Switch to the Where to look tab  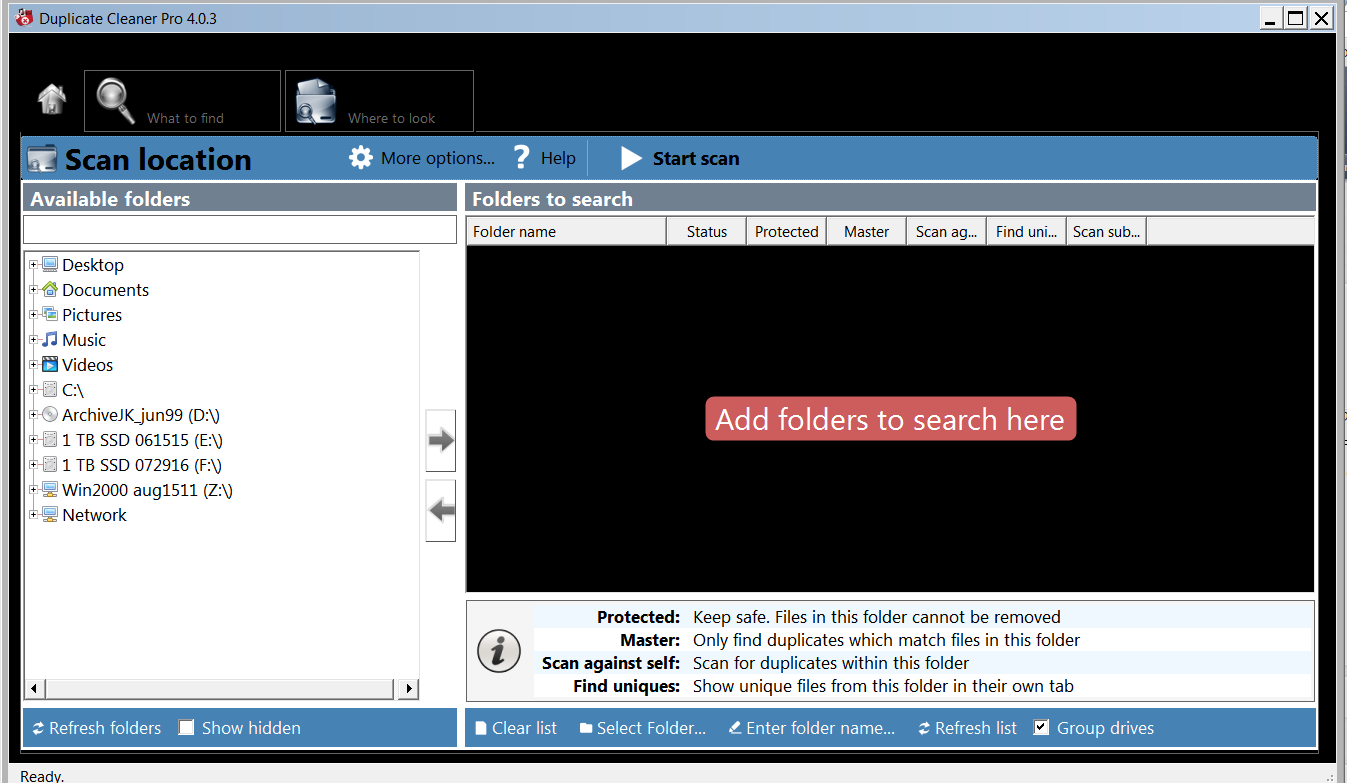click(x=379, y=101)
